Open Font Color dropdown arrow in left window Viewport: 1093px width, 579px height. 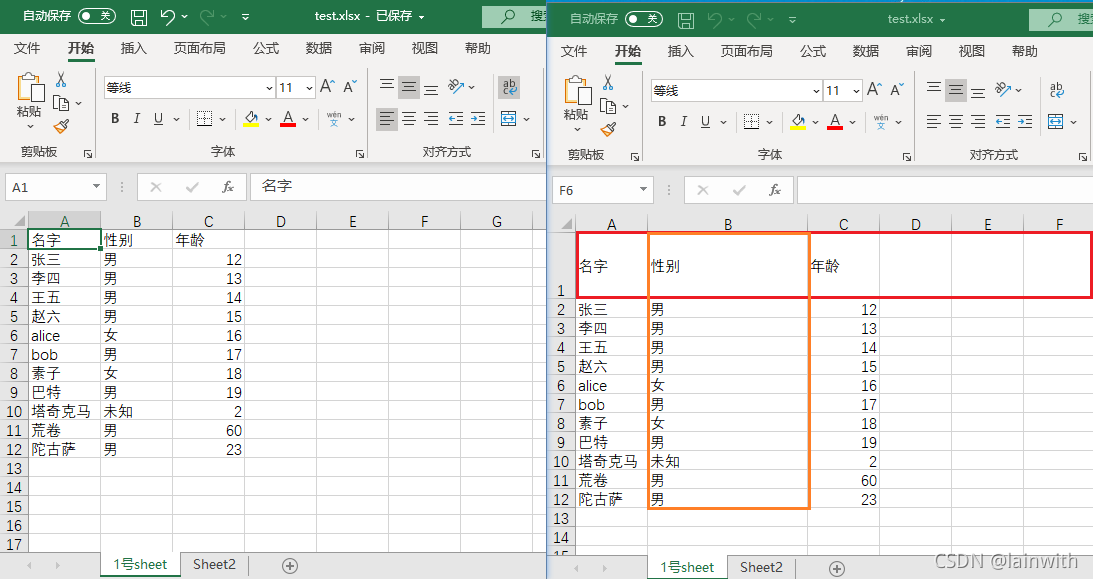click(305, 119)
